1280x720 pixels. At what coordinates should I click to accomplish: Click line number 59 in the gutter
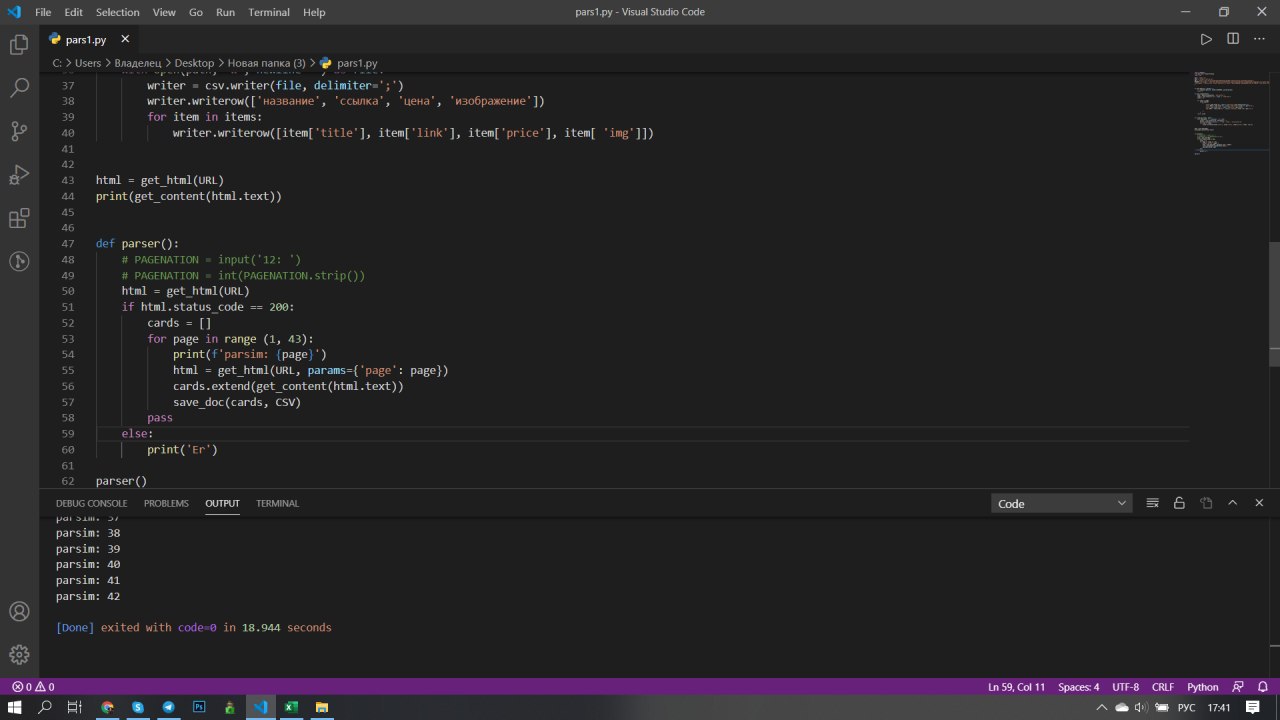[x=68, y=434]
